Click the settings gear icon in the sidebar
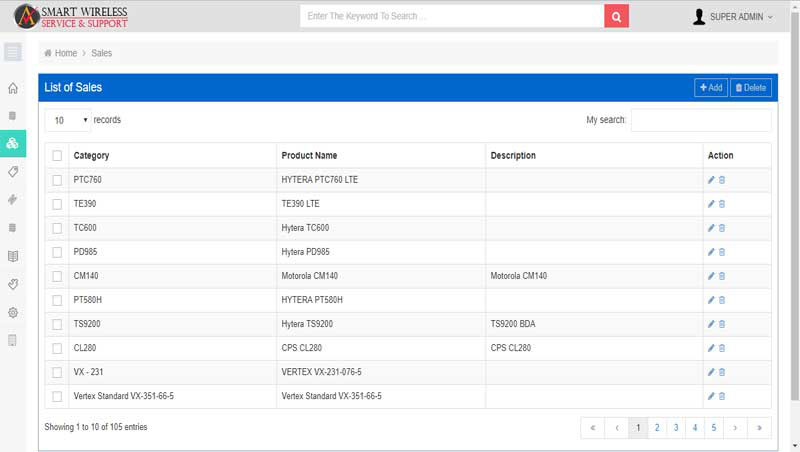This screenshot has height=452, width=800. (x=13, y=312)
